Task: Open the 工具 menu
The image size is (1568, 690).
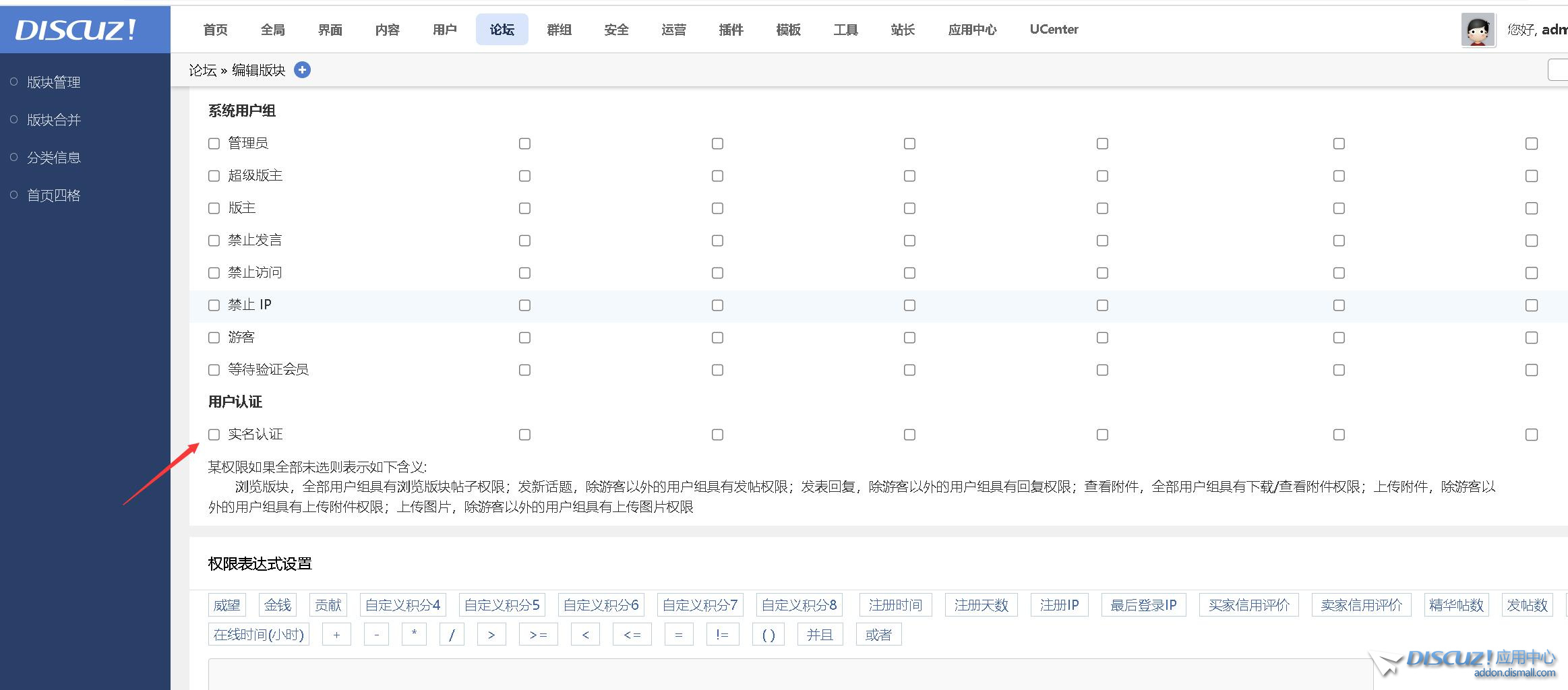Action: point(846,30)
